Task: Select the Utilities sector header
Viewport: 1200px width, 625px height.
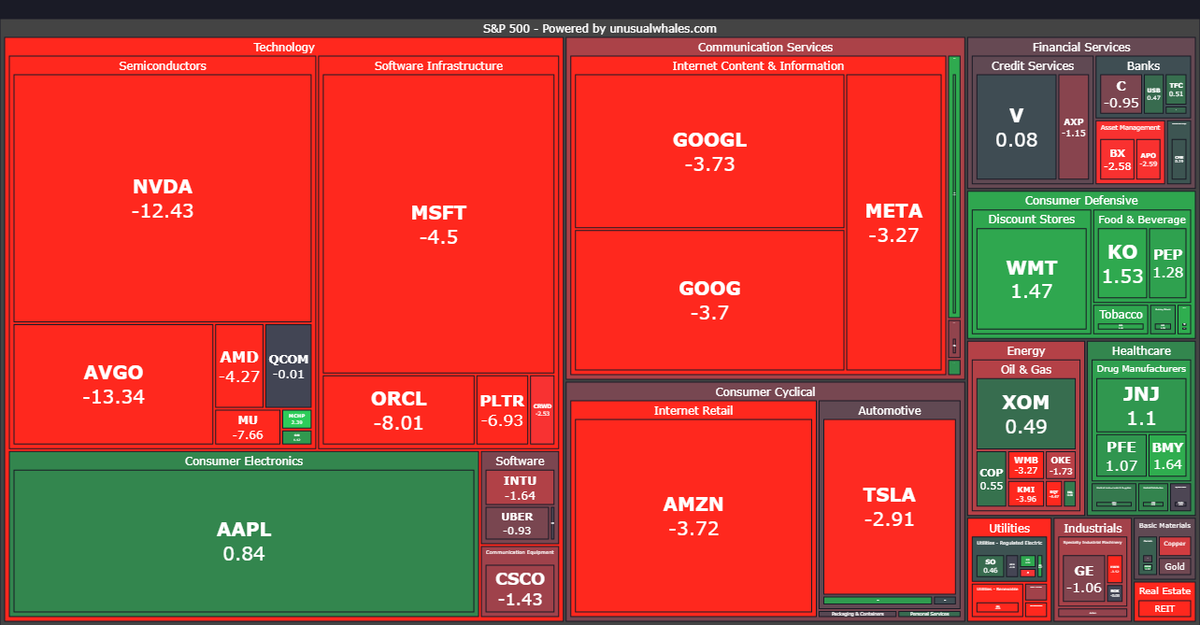Action: click(1010, 528)
